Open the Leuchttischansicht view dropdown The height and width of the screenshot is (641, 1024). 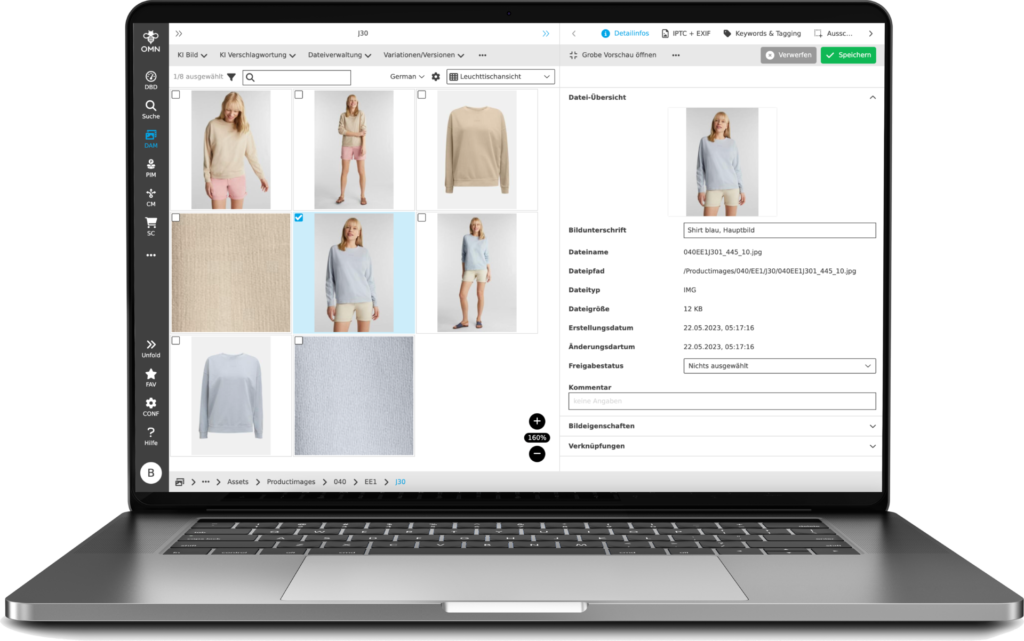(500, 76)
